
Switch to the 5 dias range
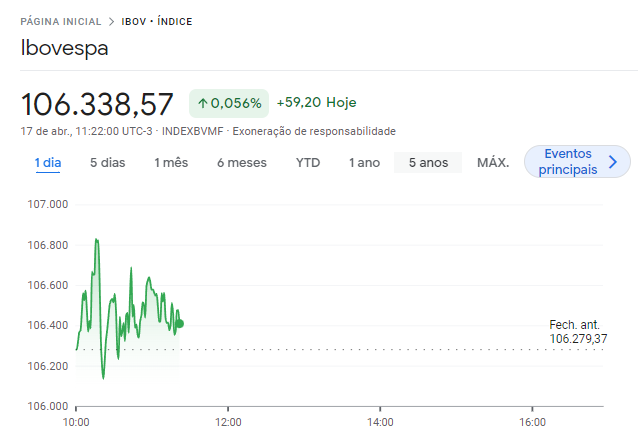(107, 163)
